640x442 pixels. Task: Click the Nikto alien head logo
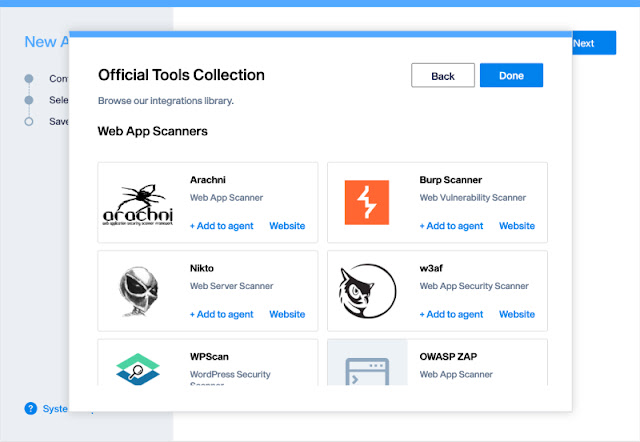138,291
